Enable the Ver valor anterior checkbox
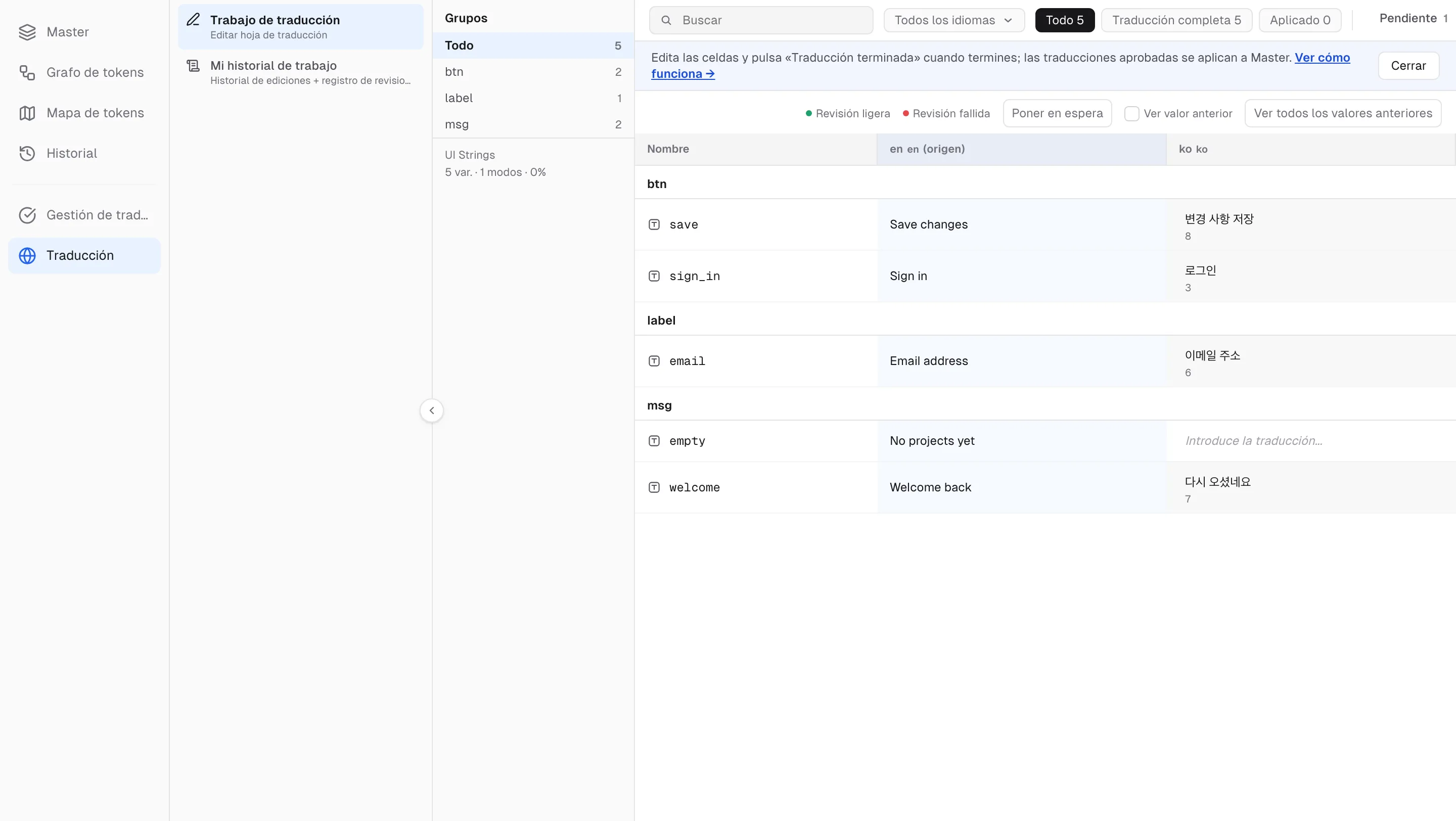The image size is (1456, 821). [x=1131, y=114]
